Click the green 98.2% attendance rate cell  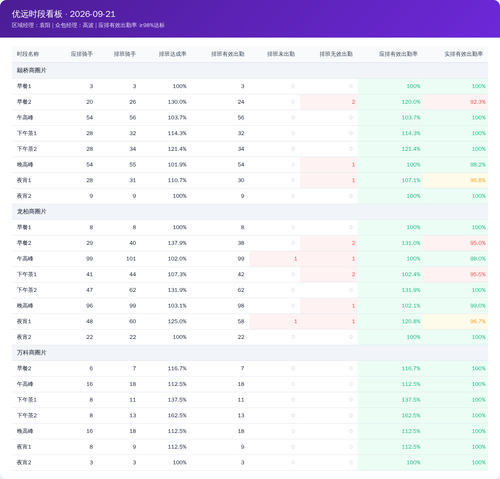tap(456, 165)
